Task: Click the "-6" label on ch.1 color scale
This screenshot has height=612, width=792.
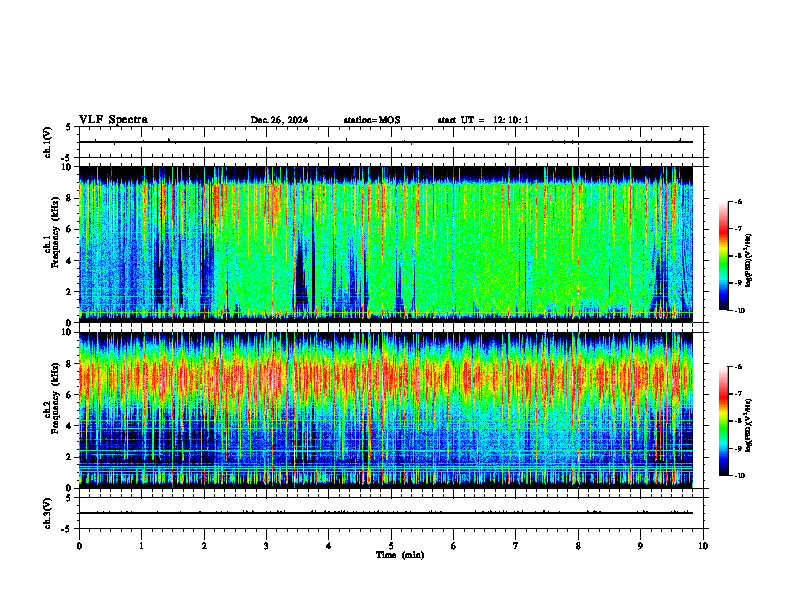Action: pos(738,201)
